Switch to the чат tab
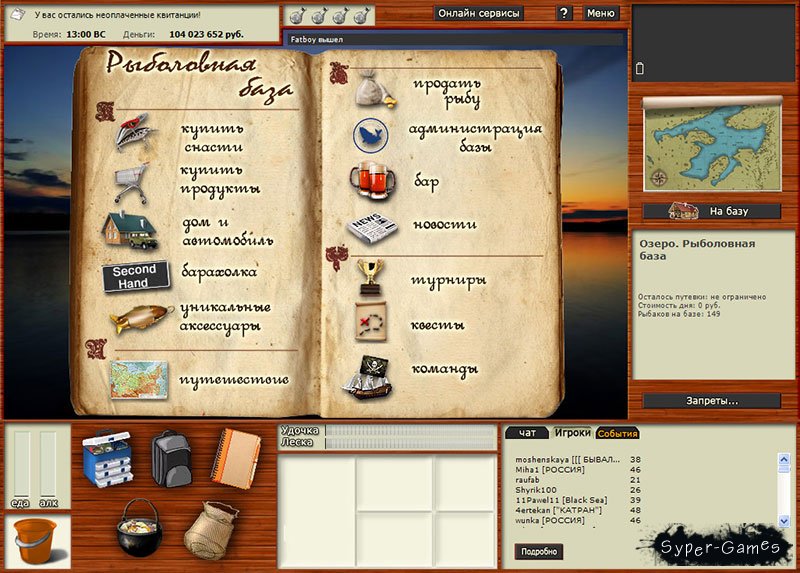Screen dimensions: 800x573 [527, 433]
